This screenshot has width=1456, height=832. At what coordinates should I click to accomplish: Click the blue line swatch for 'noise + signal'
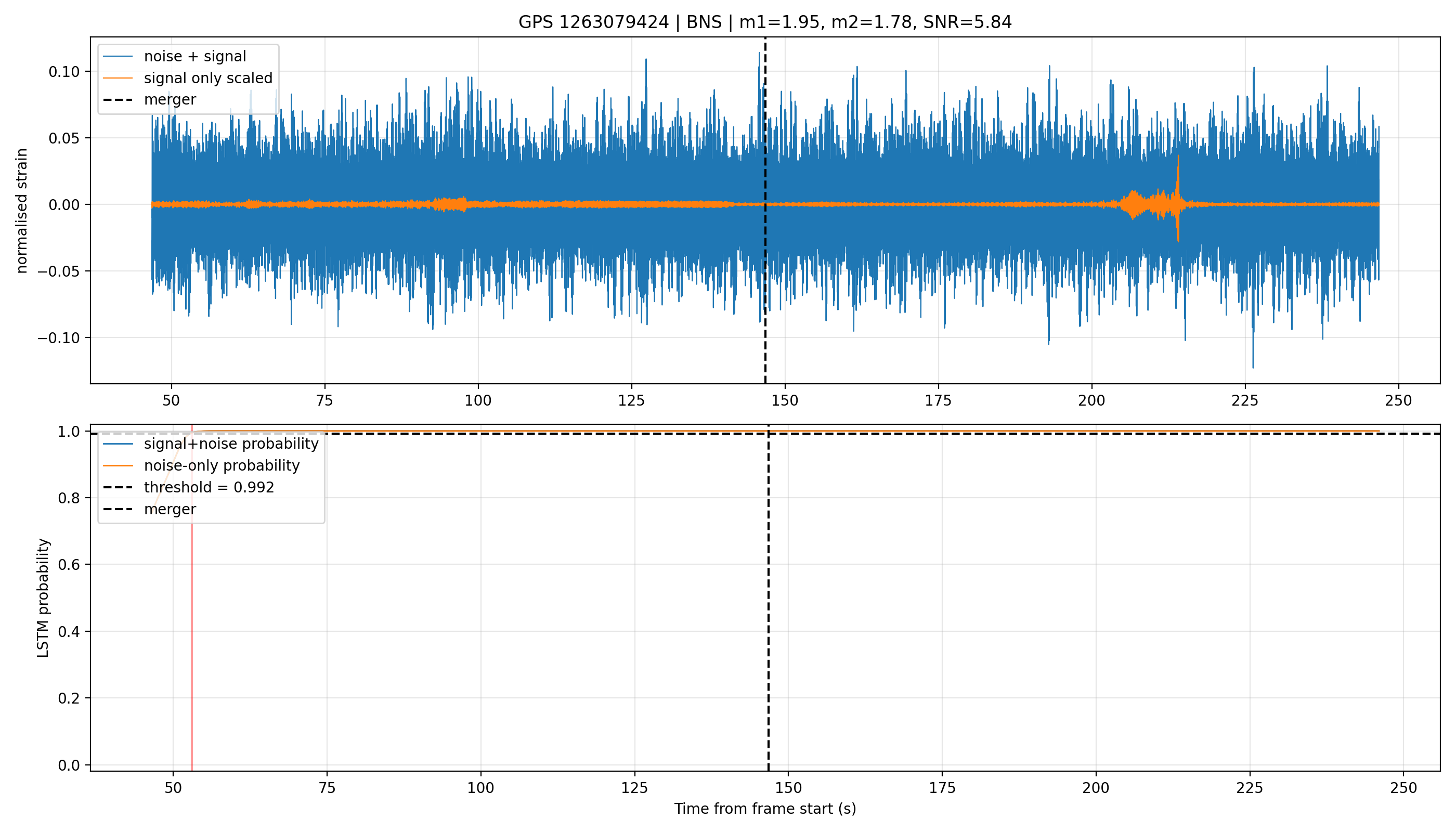point(118,57)
